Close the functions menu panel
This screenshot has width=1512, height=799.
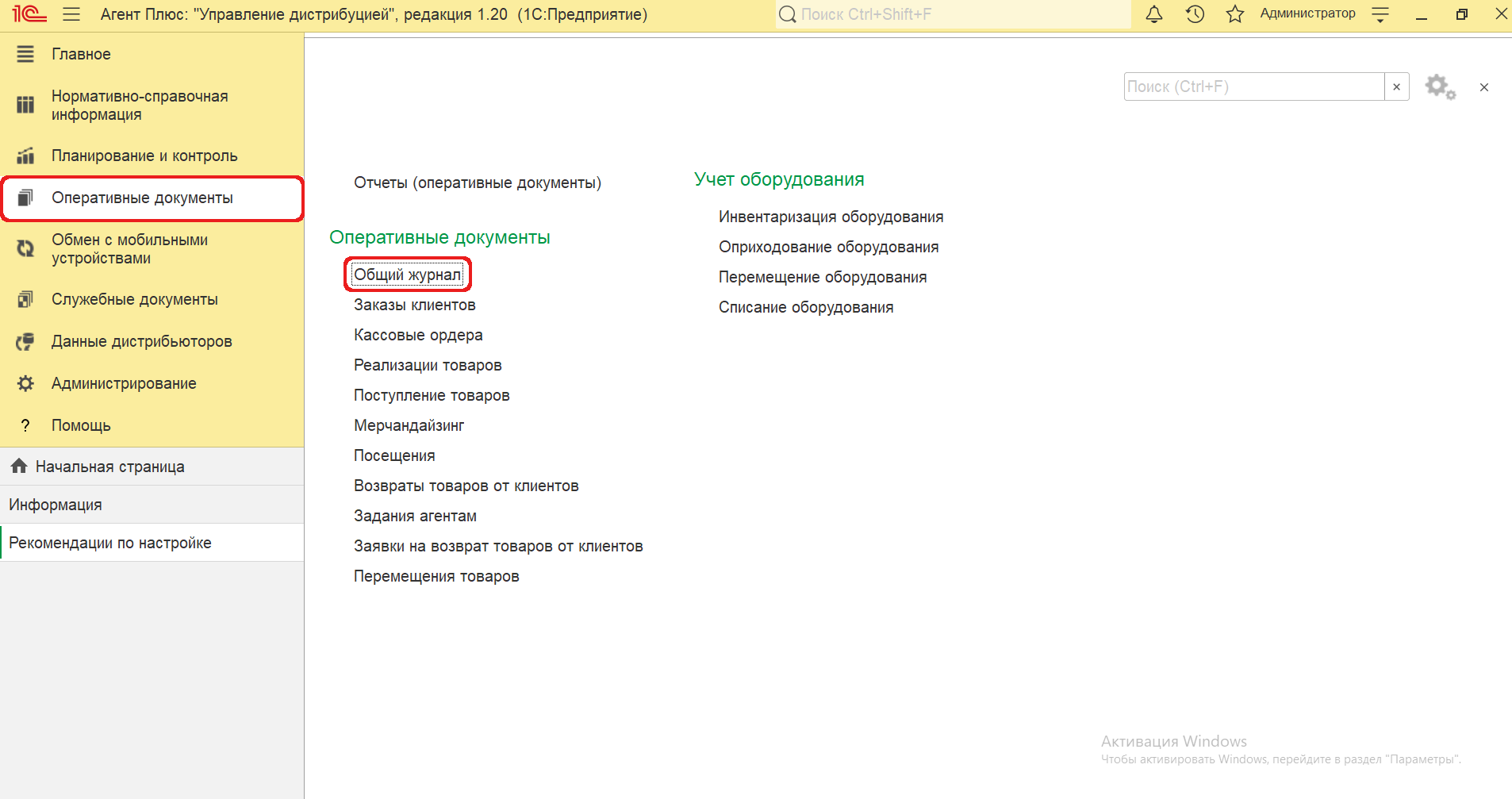(1483, 87)
